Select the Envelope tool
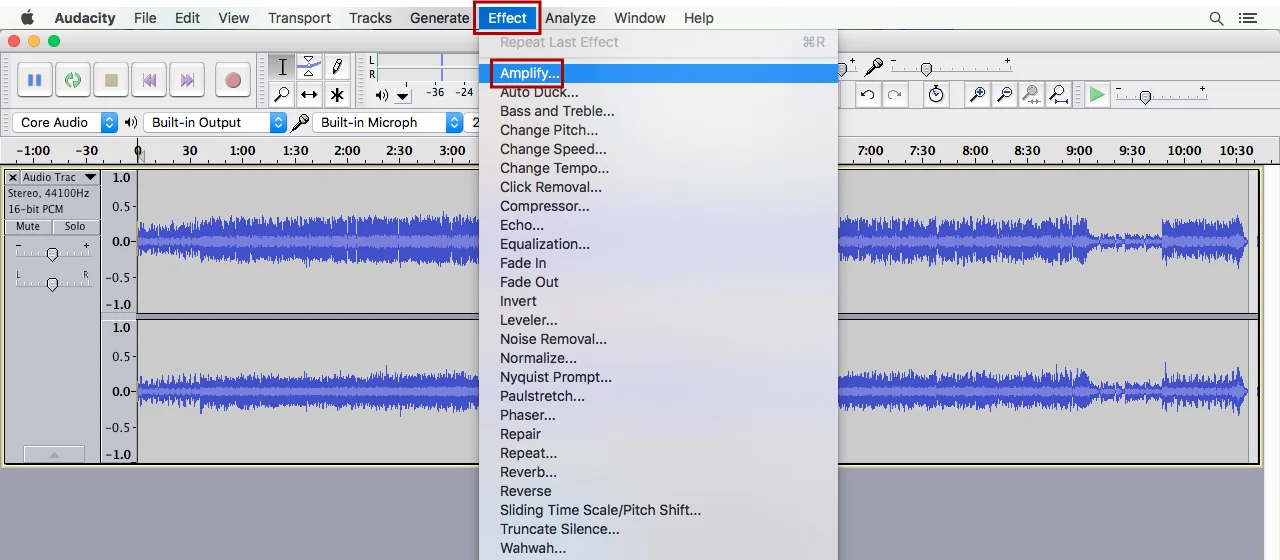 point(310,67)
